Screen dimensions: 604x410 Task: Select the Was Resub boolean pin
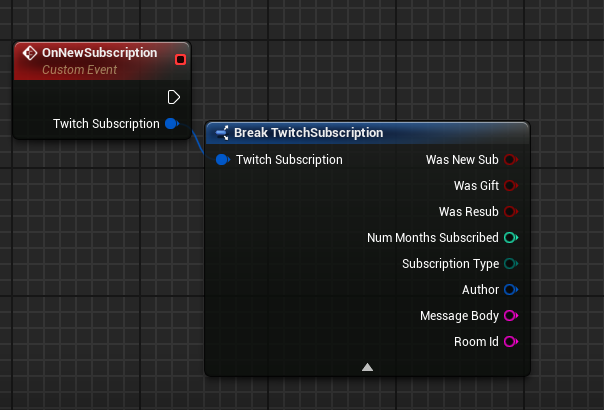pyautogui.click(x=510, y=212)
